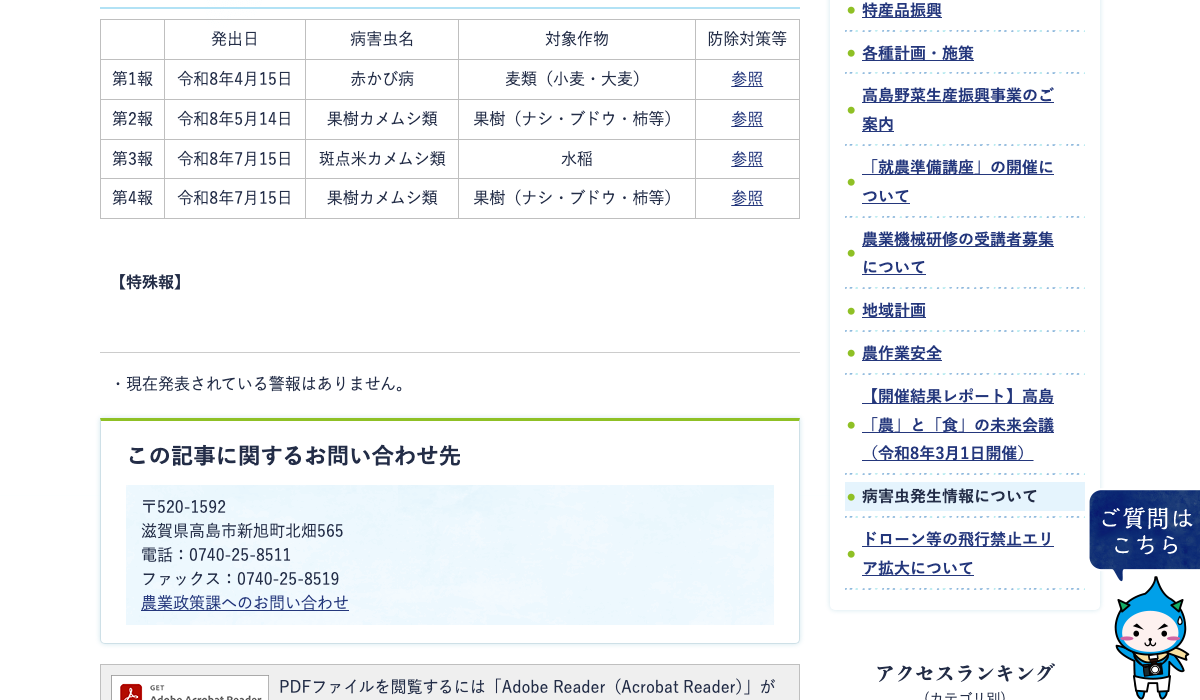Go to 農業機械研修の受講者募集について

958,253
